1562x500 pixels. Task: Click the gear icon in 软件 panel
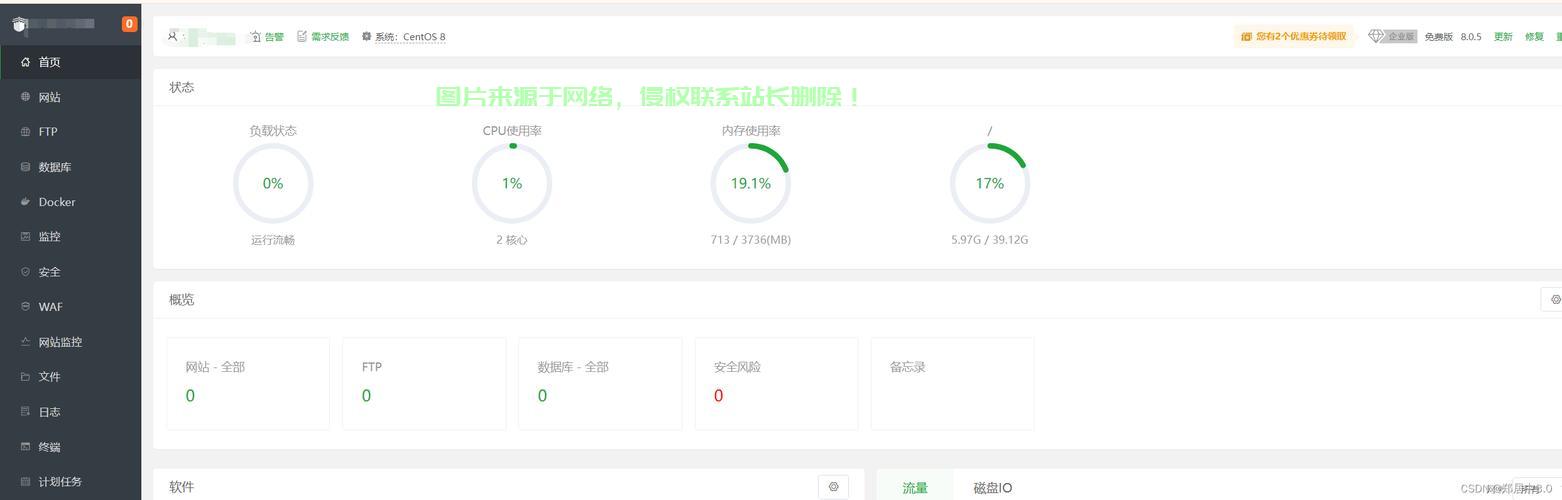coord(833,487)
